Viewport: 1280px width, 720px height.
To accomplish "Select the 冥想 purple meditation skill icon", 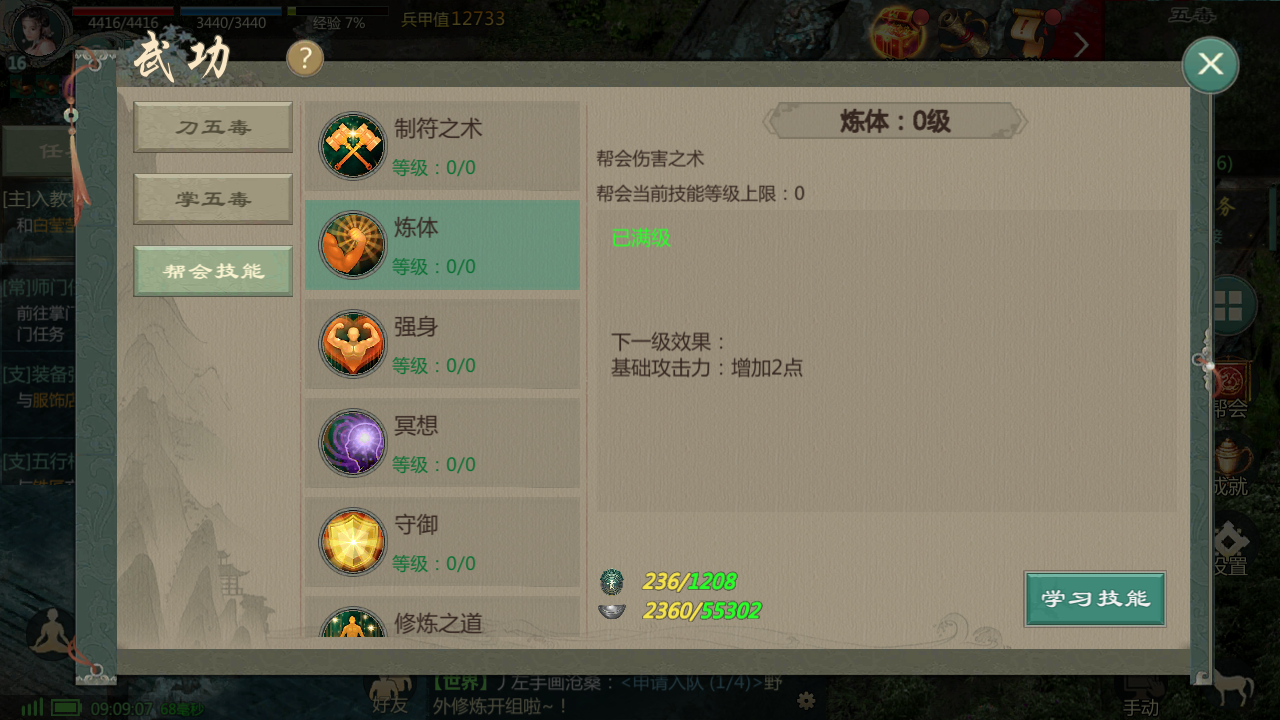I will (x=353, y=443).
